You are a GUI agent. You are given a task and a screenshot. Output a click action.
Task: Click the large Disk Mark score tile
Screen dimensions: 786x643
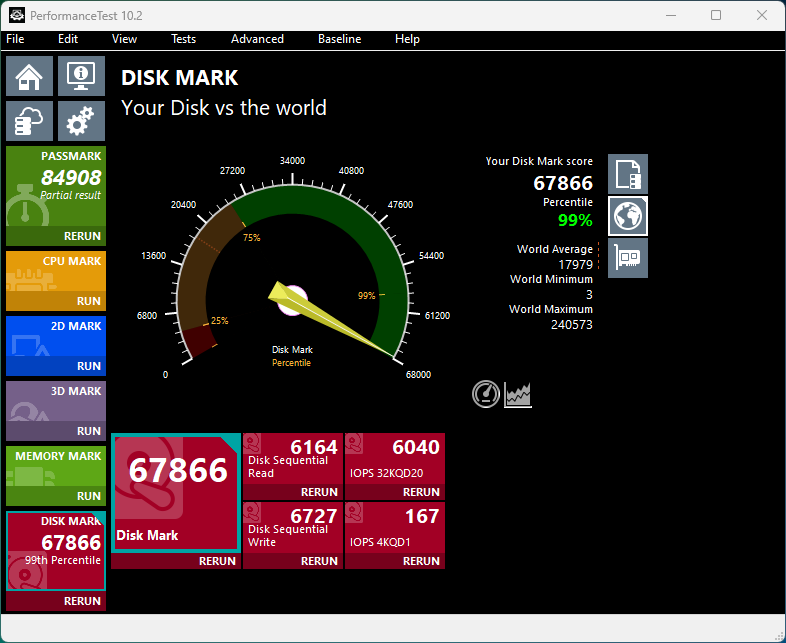[x=176, y=492]
